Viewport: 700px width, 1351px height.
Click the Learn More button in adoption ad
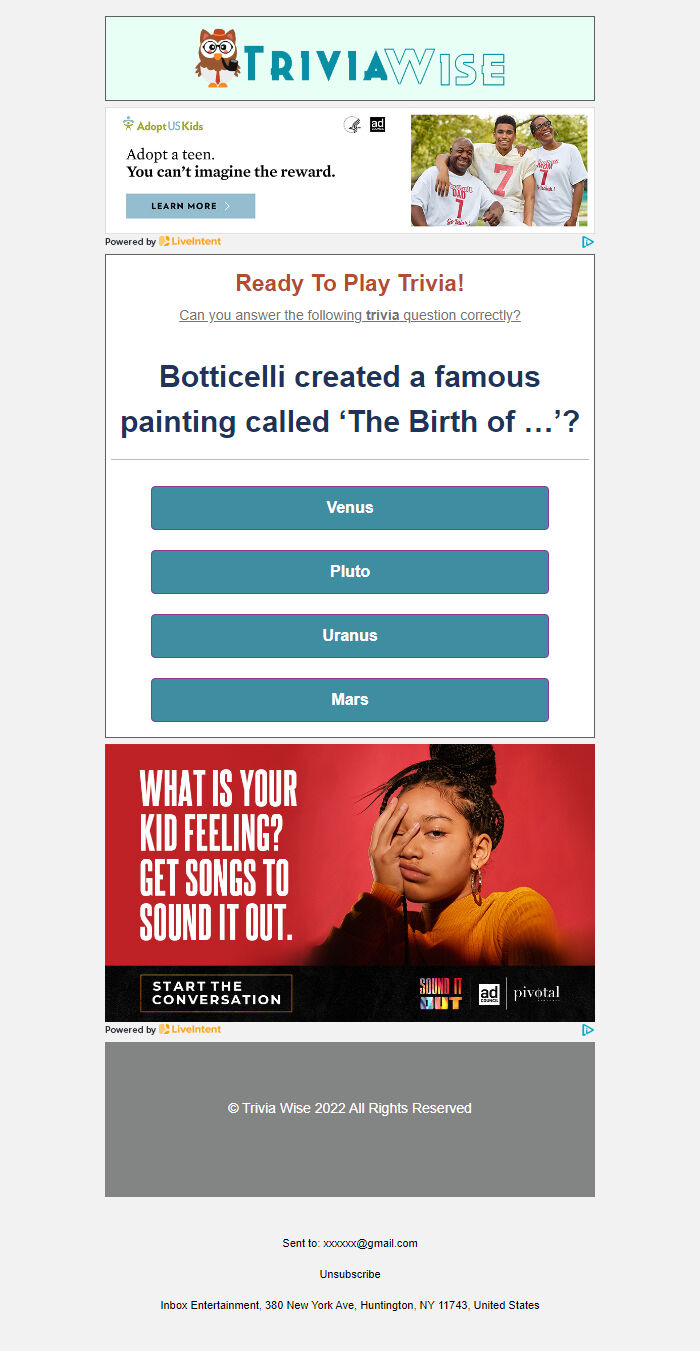point(190,206)
